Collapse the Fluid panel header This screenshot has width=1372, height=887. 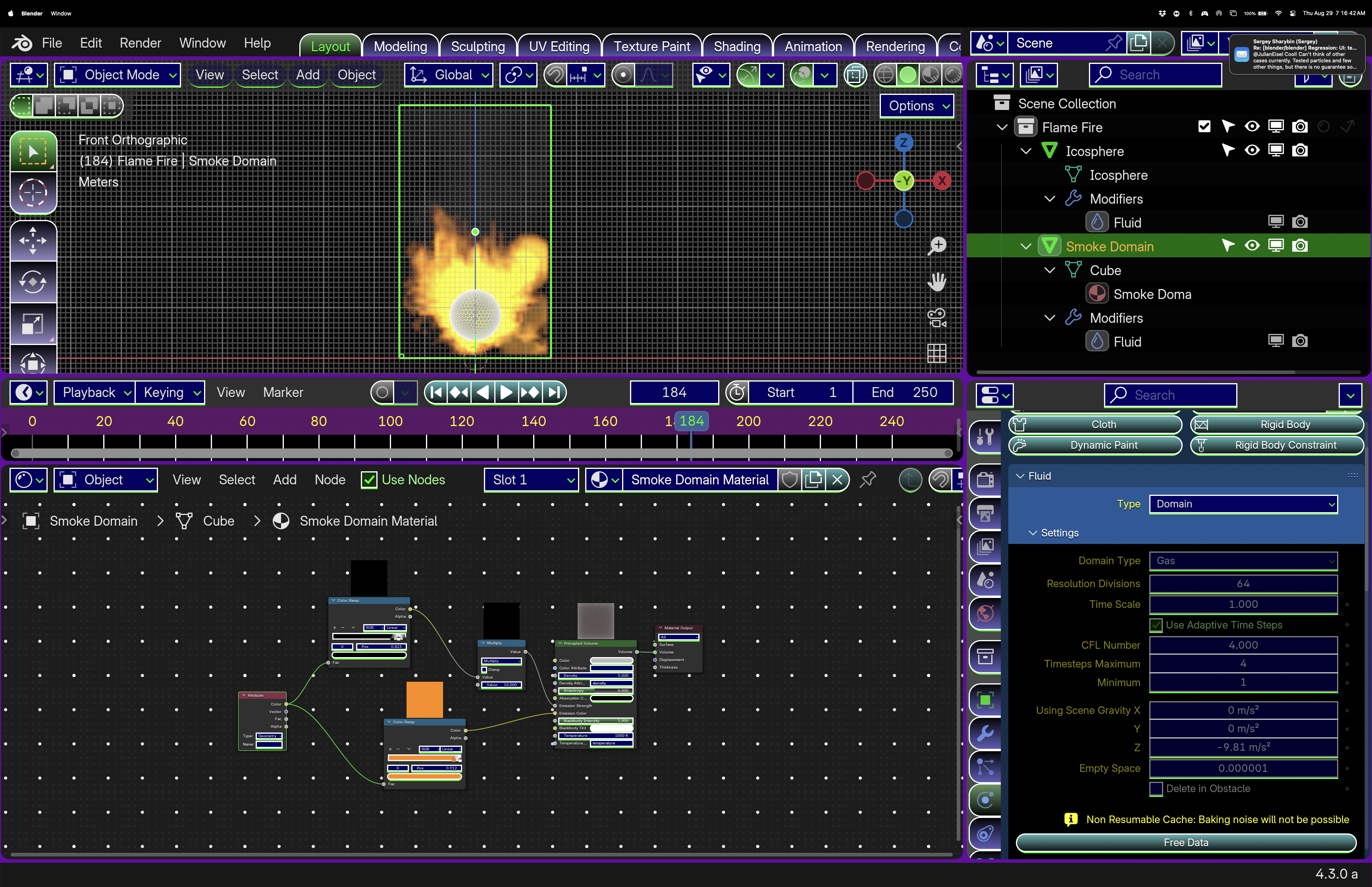coord(1020,476)
